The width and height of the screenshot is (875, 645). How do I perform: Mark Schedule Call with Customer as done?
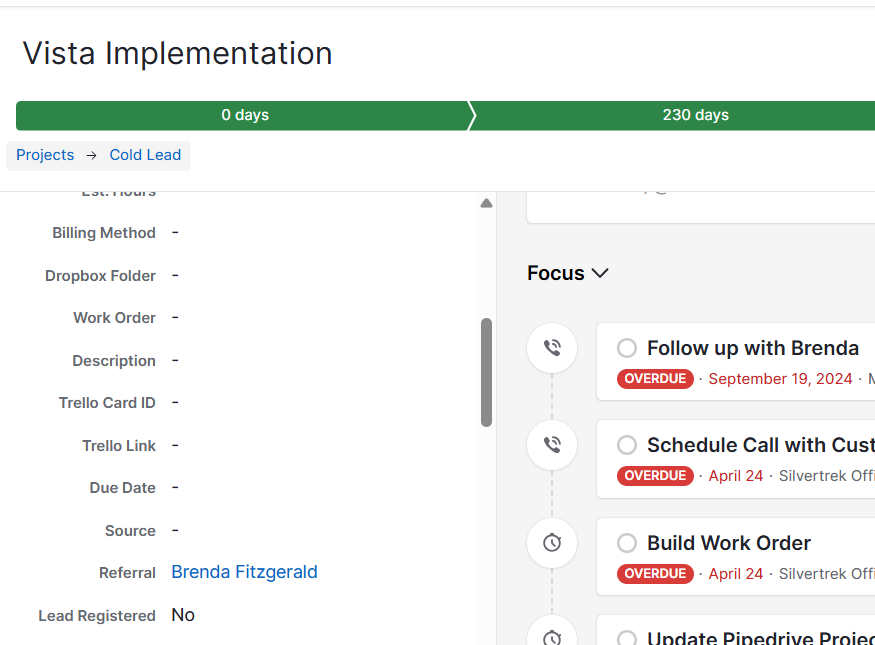[627, 445]
